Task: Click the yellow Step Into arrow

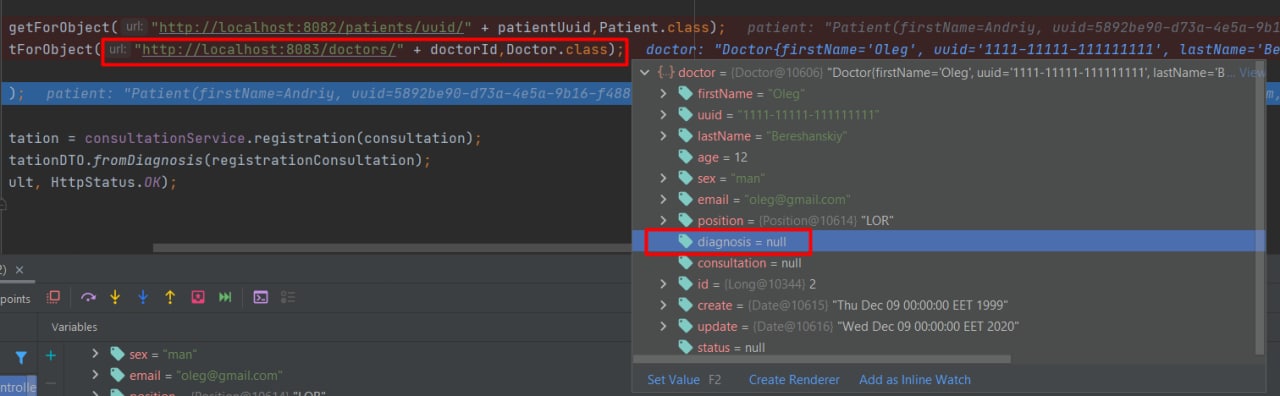Action: pos(115,297)
